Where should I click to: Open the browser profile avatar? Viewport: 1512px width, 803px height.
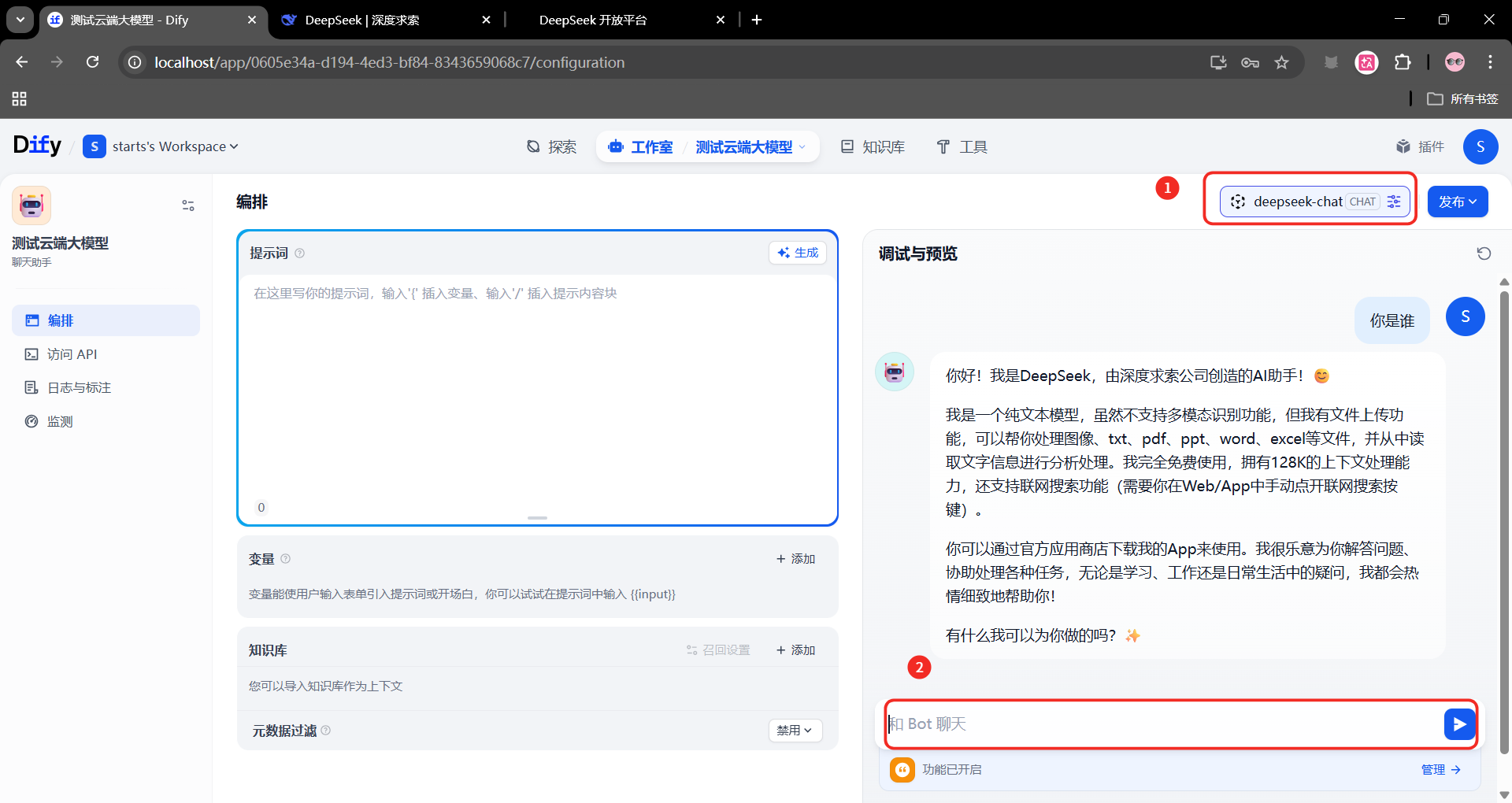[x=1455, y=62]
